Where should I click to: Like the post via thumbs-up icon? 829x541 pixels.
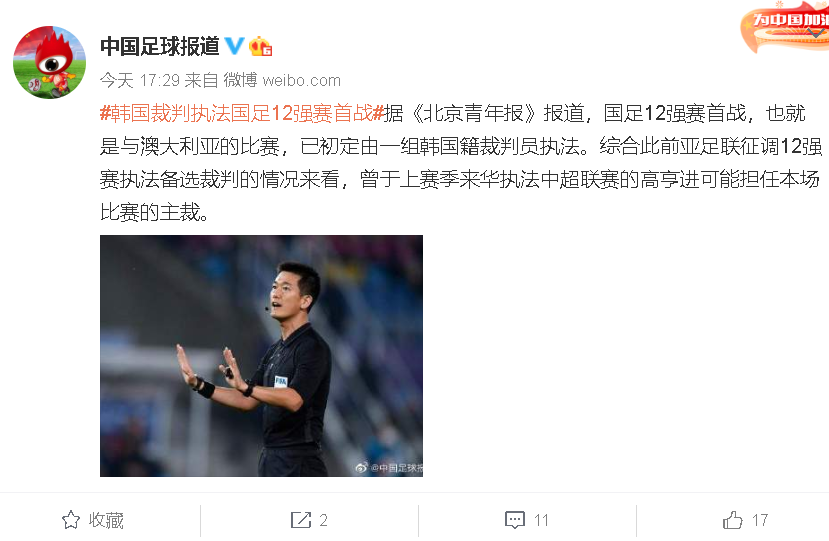tap(733, 520)
